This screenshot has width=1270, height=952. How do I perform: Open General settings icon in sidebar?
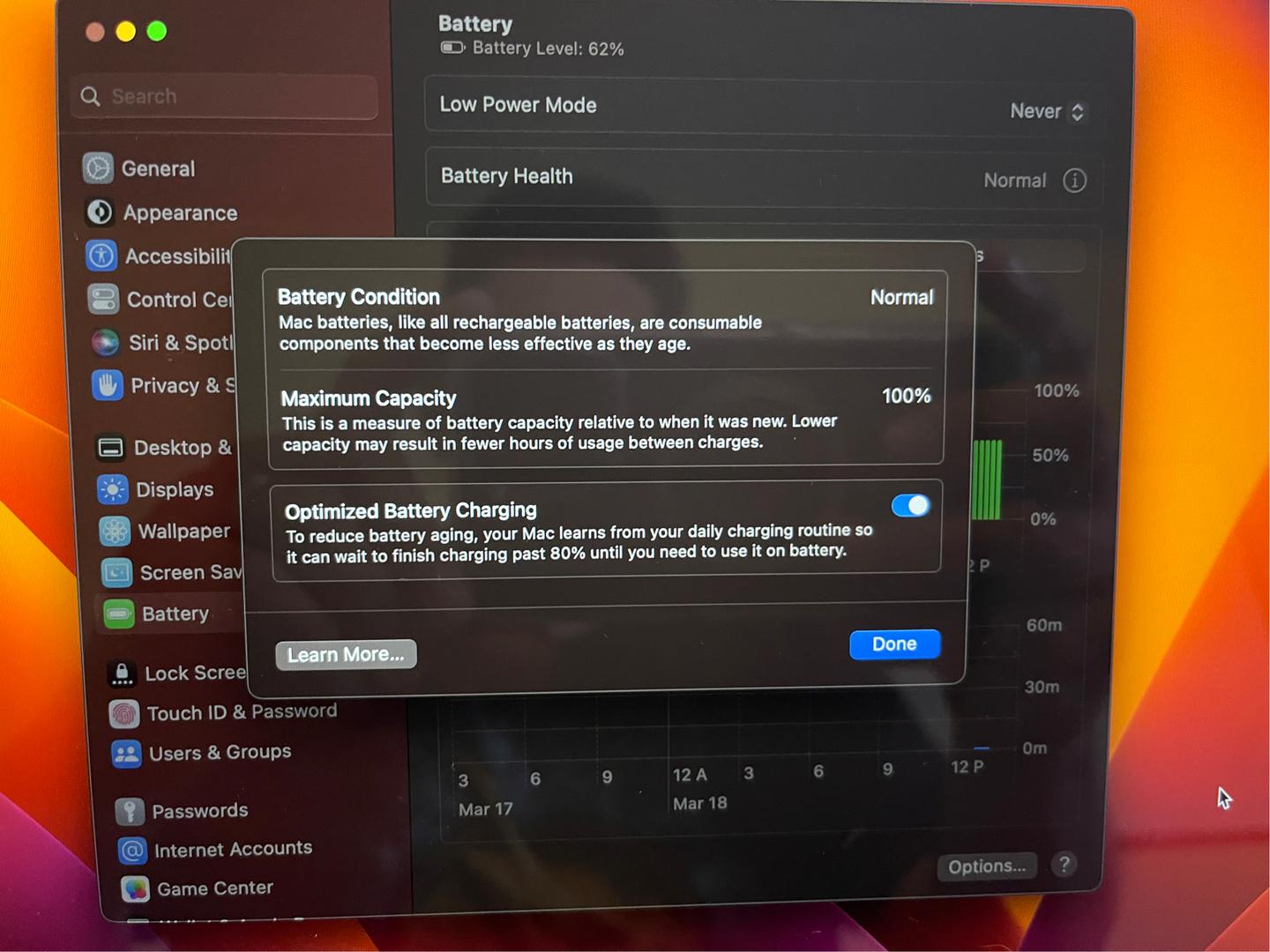pos(98,167)
